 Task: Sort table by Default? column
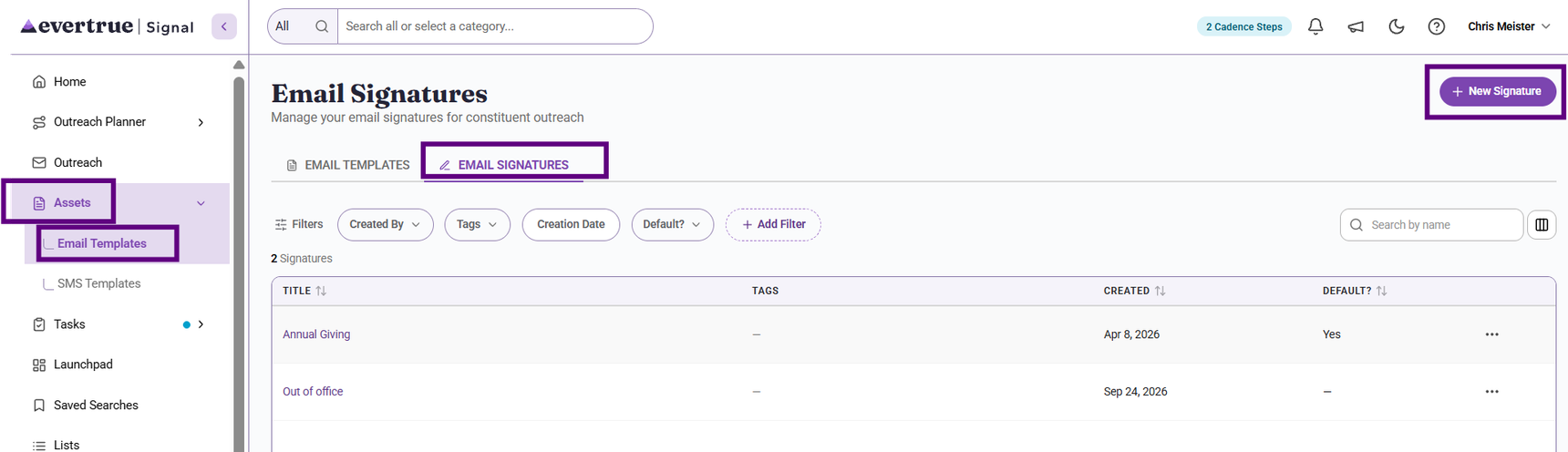tap(1355, 291)
